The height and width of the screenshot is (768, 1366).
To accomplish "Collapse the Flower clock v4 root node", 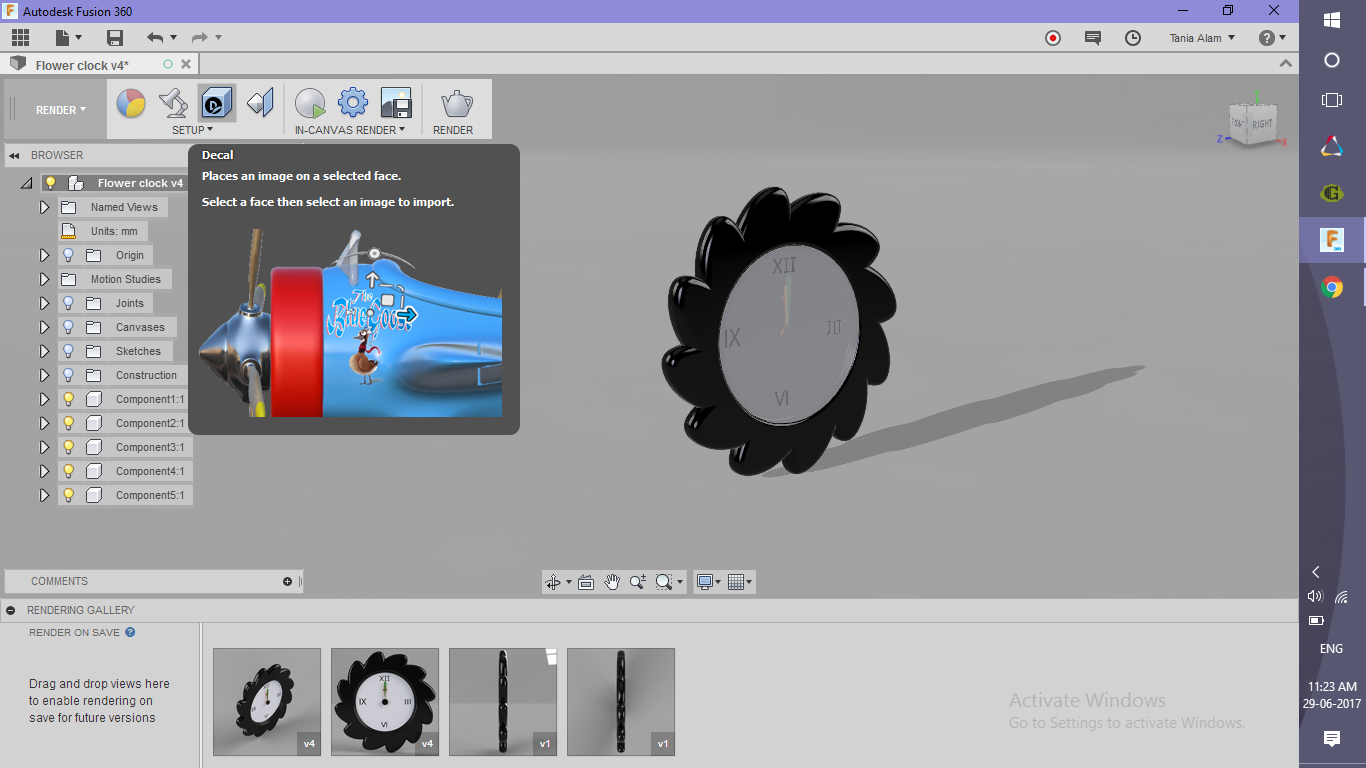I will [x=27, y=183].
